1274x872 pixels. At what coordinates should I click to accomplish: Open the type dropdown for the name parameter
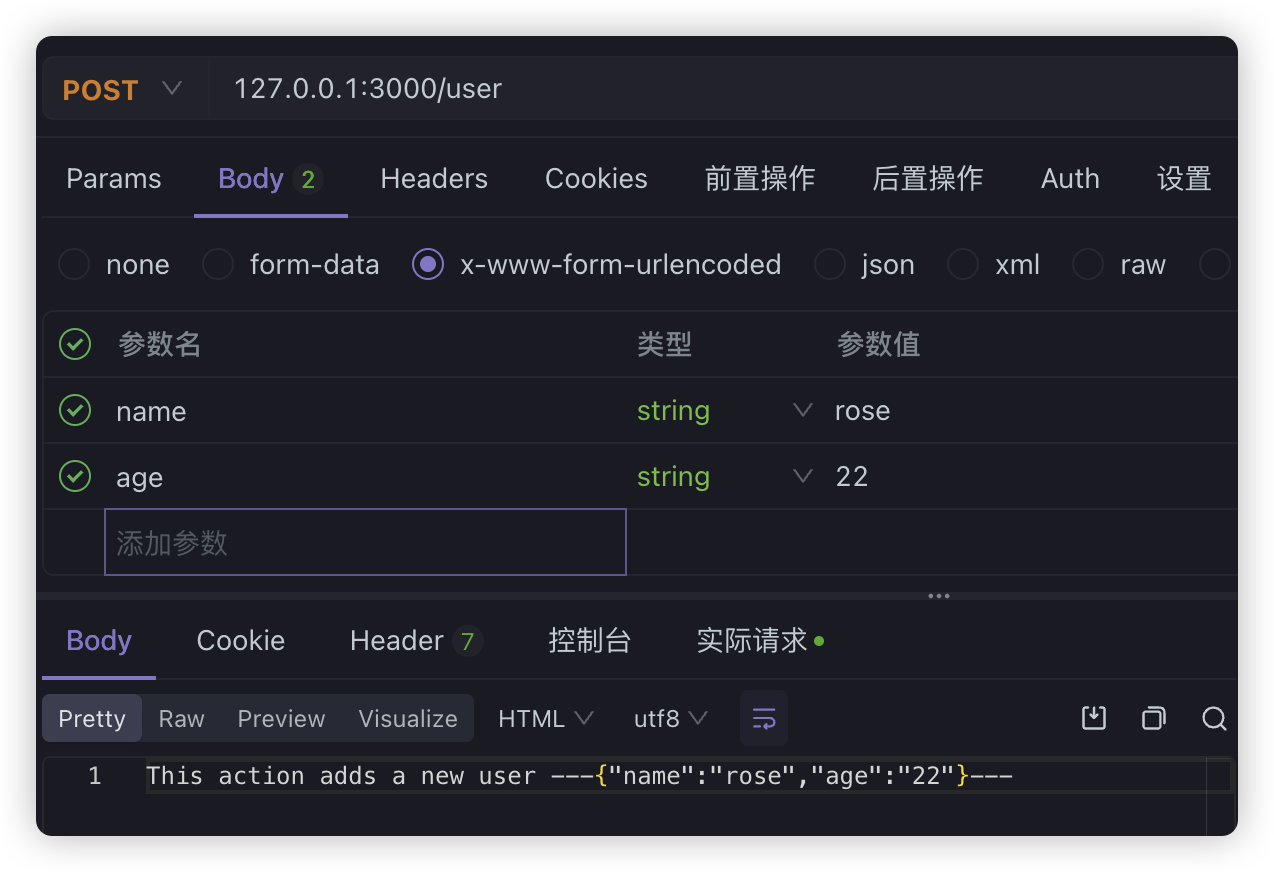pyautogui.click(x=801, y=409)
